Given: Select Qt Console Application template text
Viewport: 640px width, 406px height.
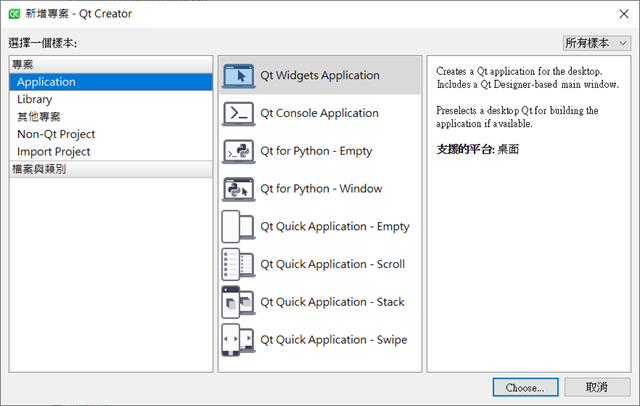Looking at the screenshot, I should [x=319, y=113].
